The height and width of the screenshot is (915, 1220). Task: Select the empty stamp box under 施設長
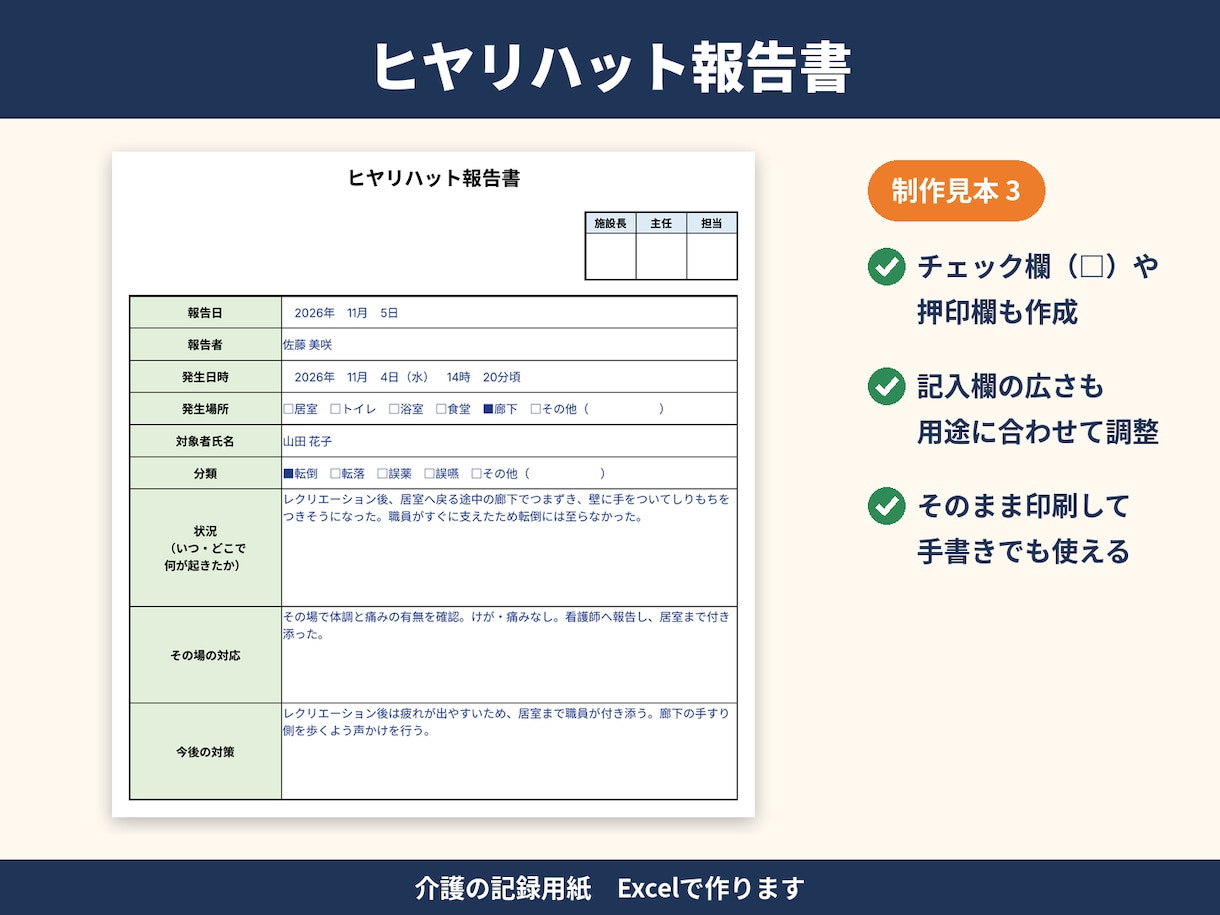coord(611,257)
